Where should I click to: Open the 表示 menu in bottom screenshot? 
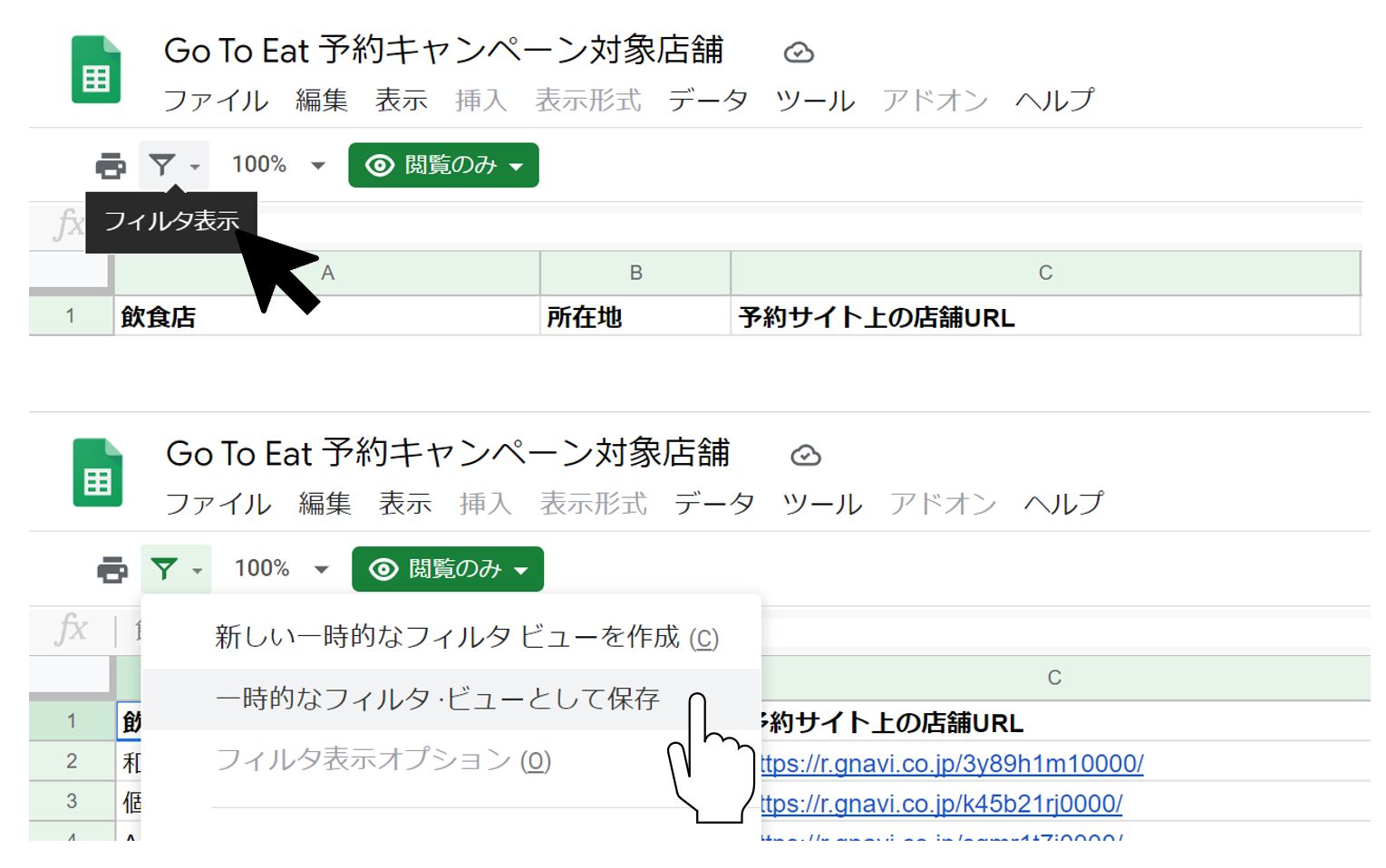pos(405,503)
